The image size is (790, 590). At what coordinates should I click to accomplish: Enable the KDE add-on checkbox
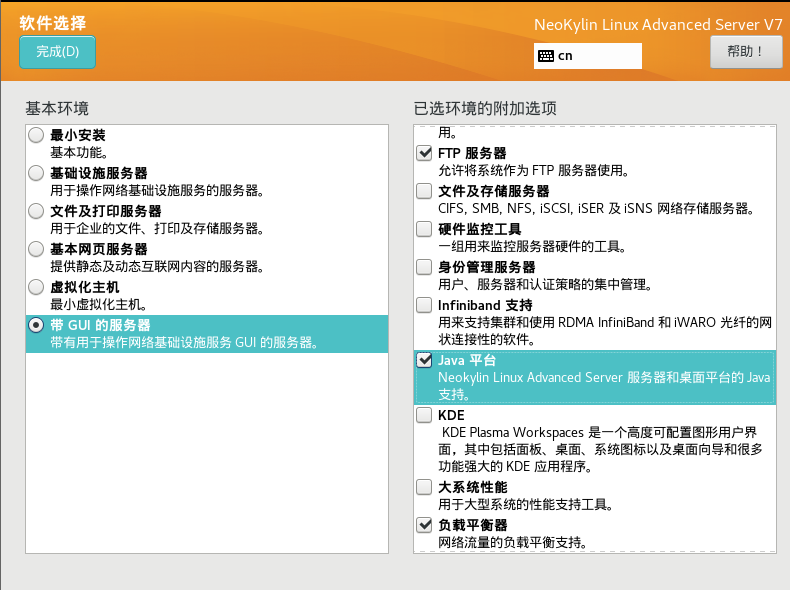[x=424, y=415]
